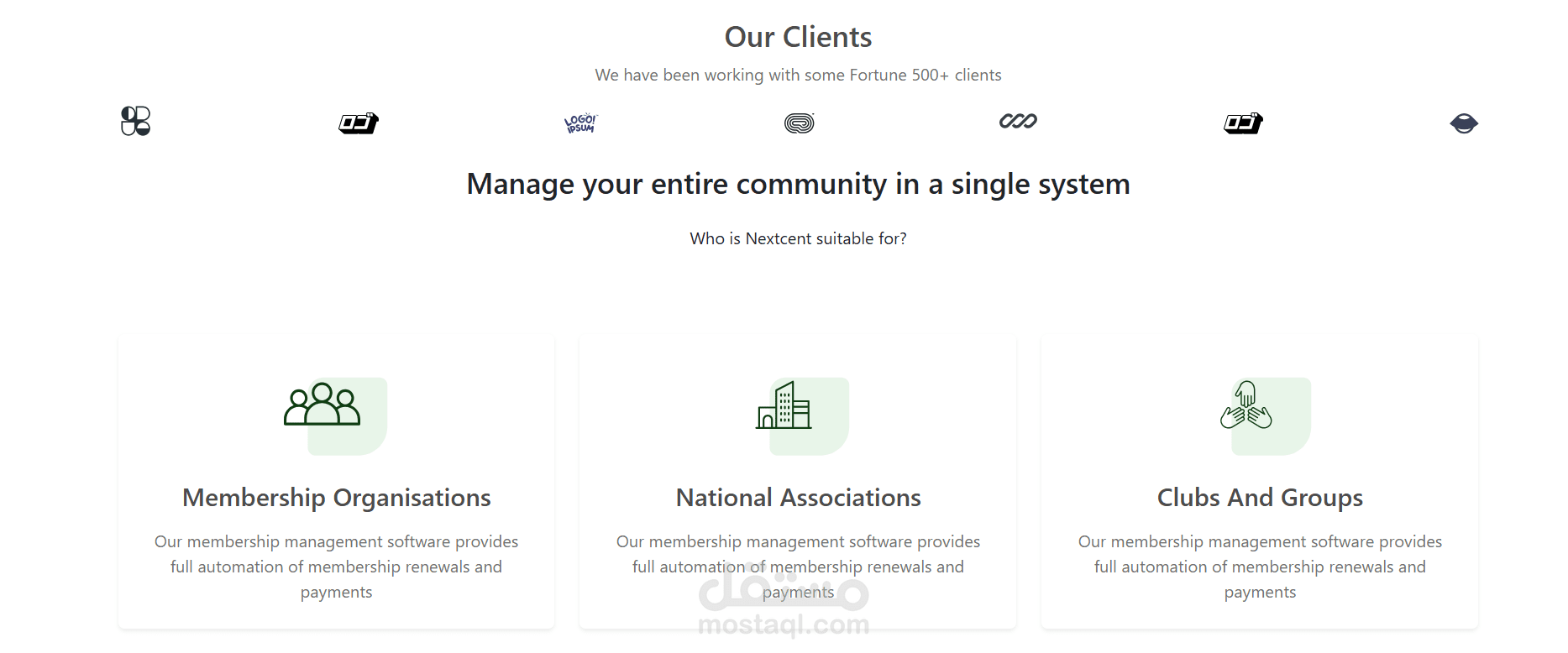Screen dimensions: 1568x653
Task: Click the "Our Clients" heading
Action: [798, 37]
